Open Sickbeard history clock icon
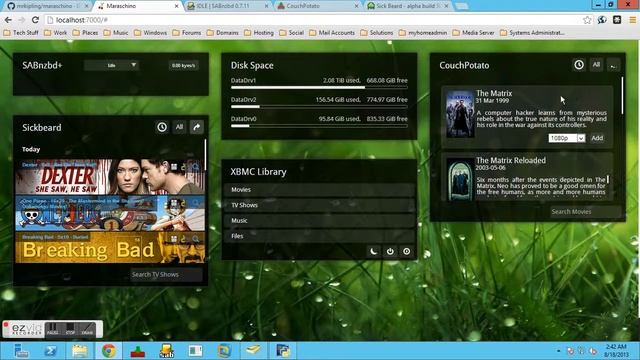The height and width of the screenshot is (360, 640). click(x=162, y=127)
